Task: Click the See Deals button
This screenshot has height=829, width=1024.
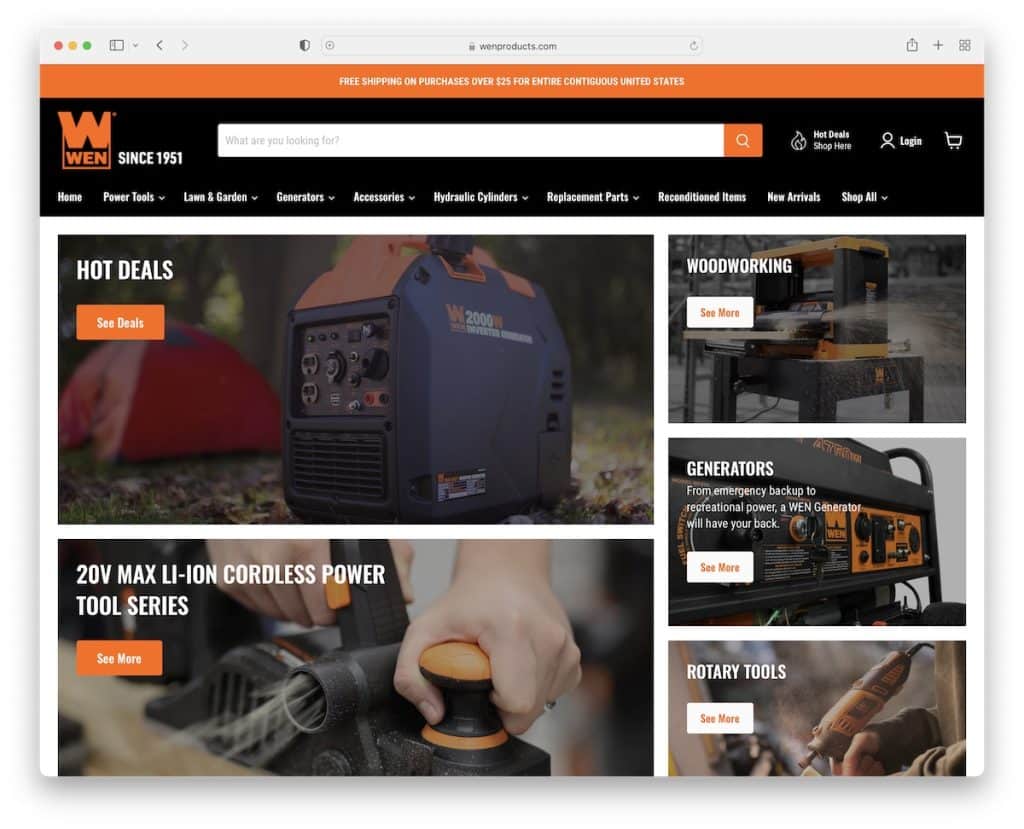Action: pyautogui.click(x=120, y=322)
